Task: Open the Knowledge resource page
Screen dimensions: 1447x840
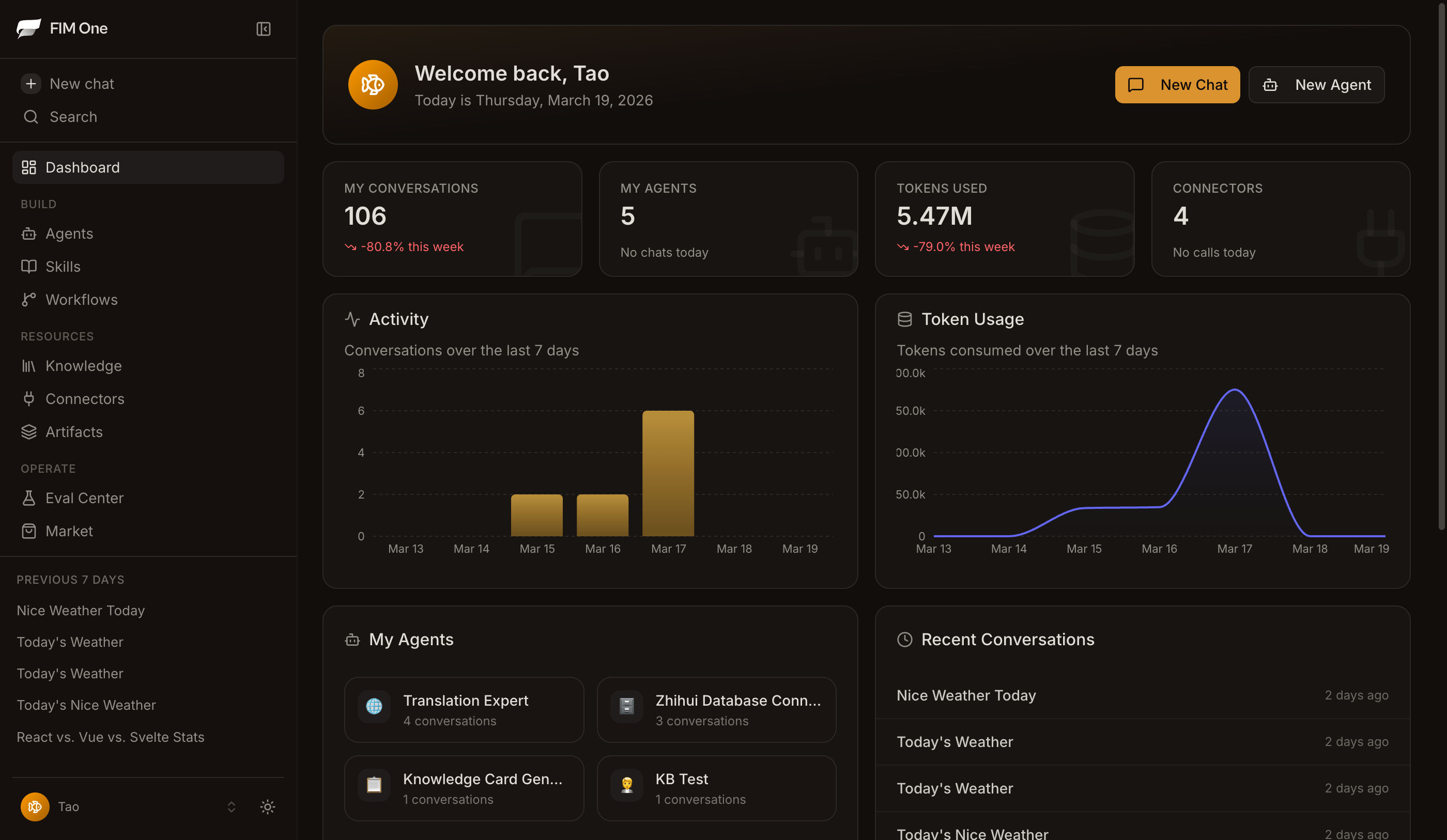Action: (x=83, y=366)
